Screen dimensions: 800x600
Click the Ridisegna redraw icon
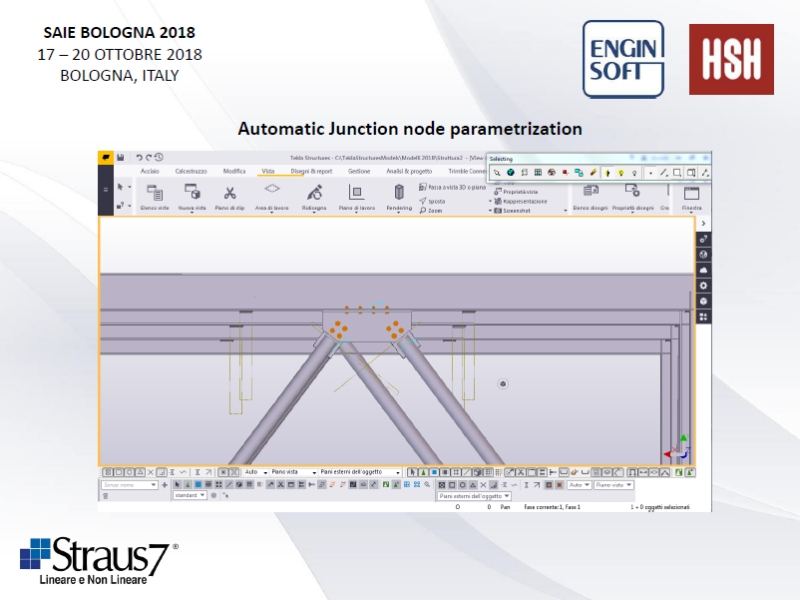[x=314, y=193]
